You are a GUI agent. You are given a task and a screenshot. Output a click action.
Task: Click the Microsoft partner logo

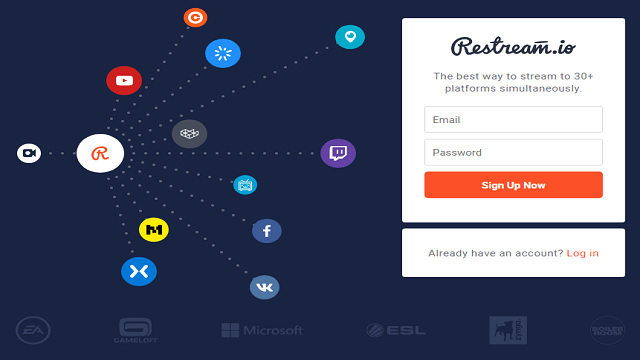coord(262,330)
